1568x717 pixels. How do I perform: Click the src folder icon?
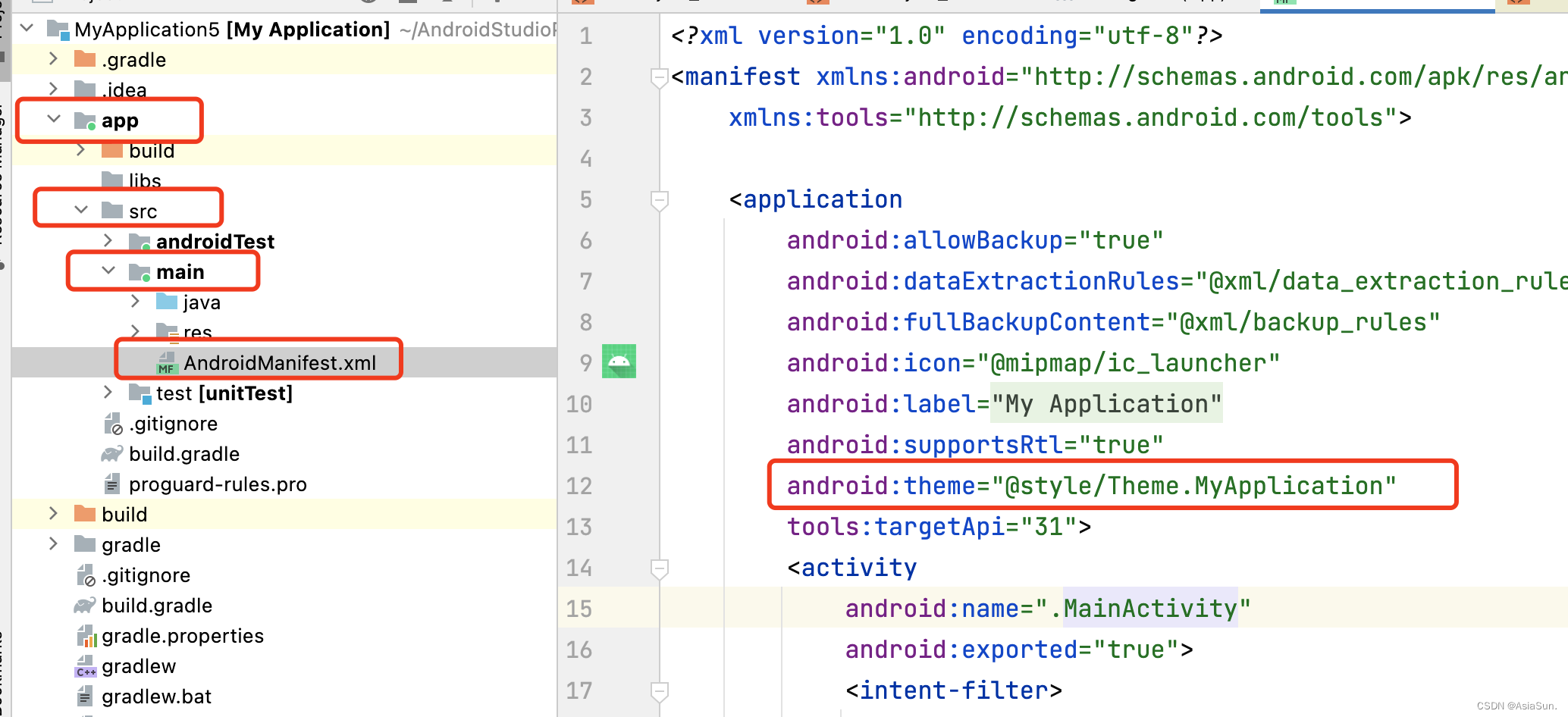pyautogui.click(x=112, y=210)
